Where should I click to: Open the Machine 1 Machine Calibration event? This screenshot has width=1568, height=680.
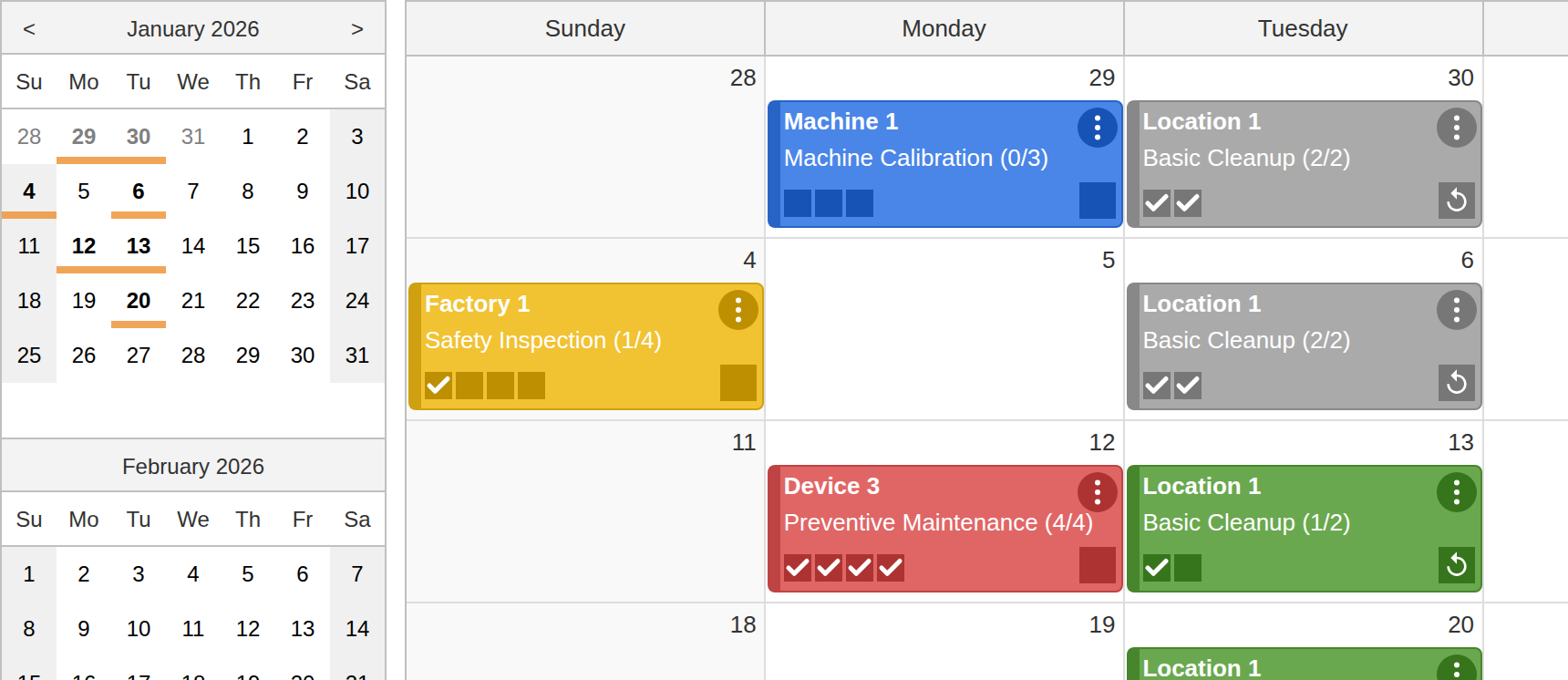point(912,158)
